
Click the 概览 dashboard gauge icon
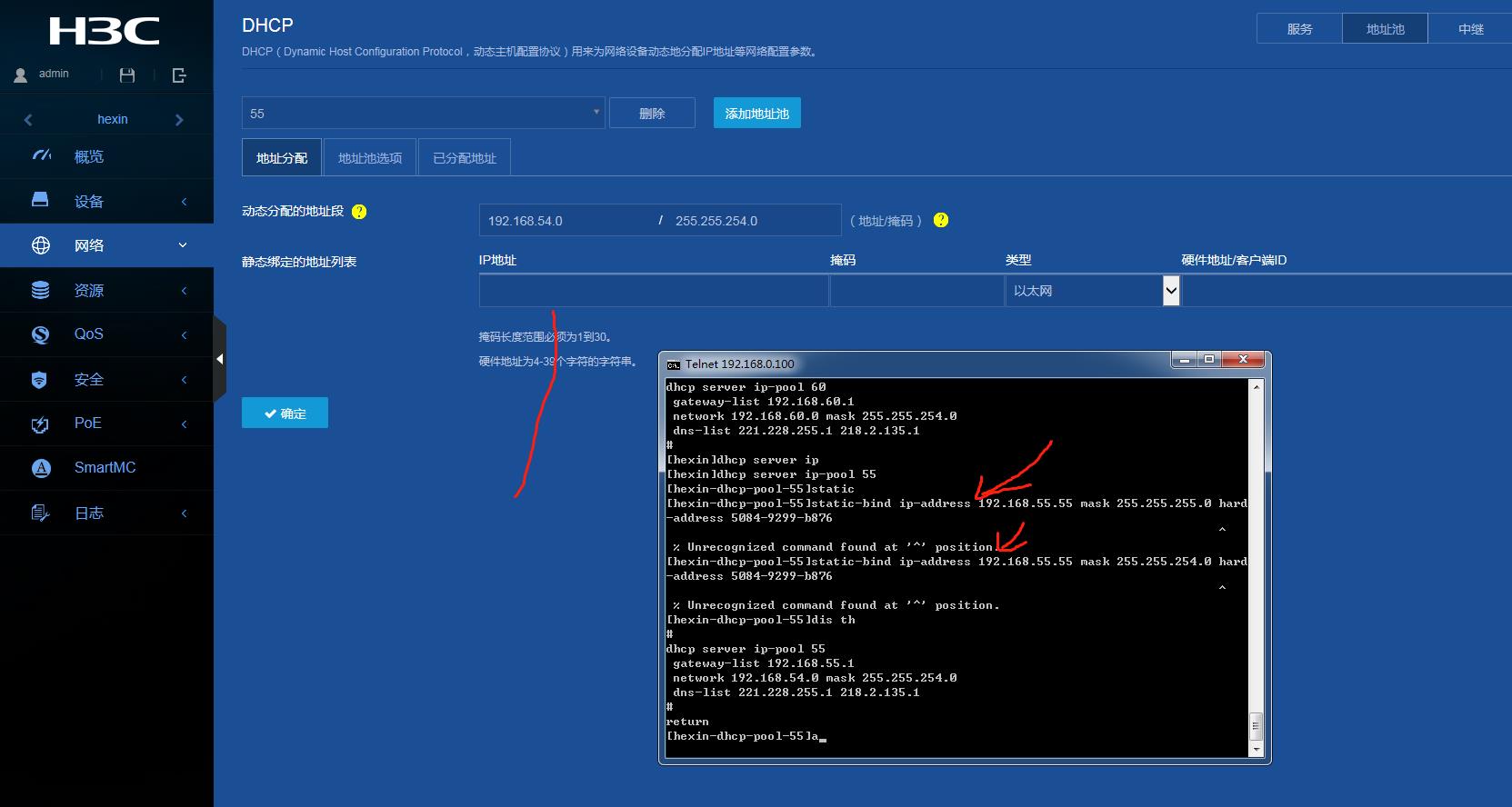point(41,156)
